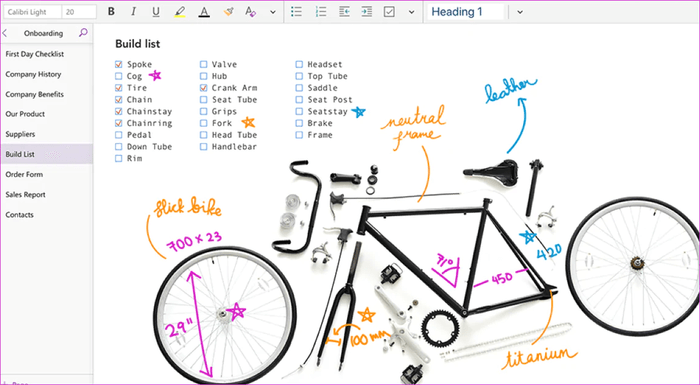Open Contacts page
Image resolution: width=700 pixels, height=385 pixels.
point(46,214)
